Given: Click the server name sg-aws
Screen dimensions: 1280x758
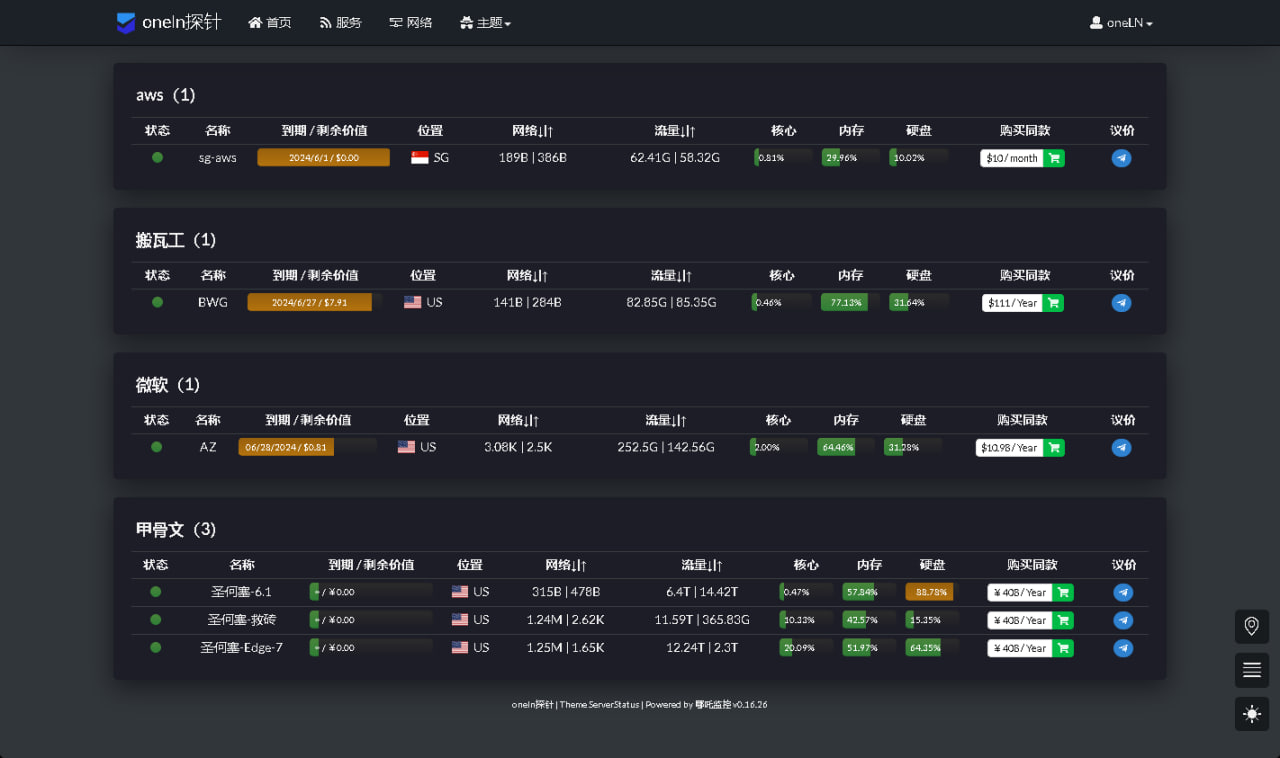Looking at the screenshot, I should 218,158.
